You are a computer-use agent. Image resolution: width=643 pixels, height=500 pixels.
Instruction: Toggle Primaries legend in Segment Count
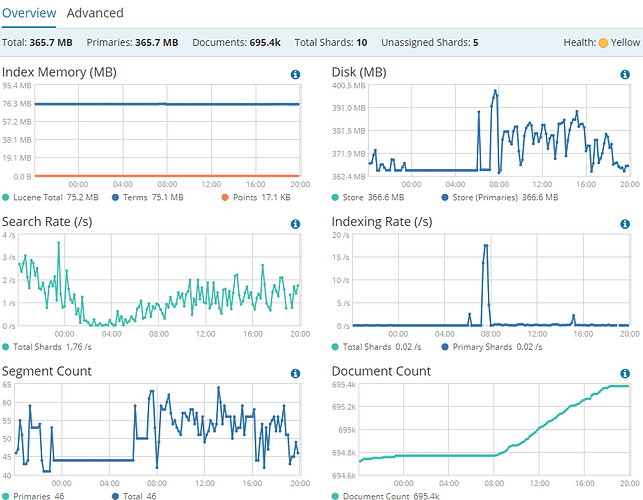pos(33,495)
